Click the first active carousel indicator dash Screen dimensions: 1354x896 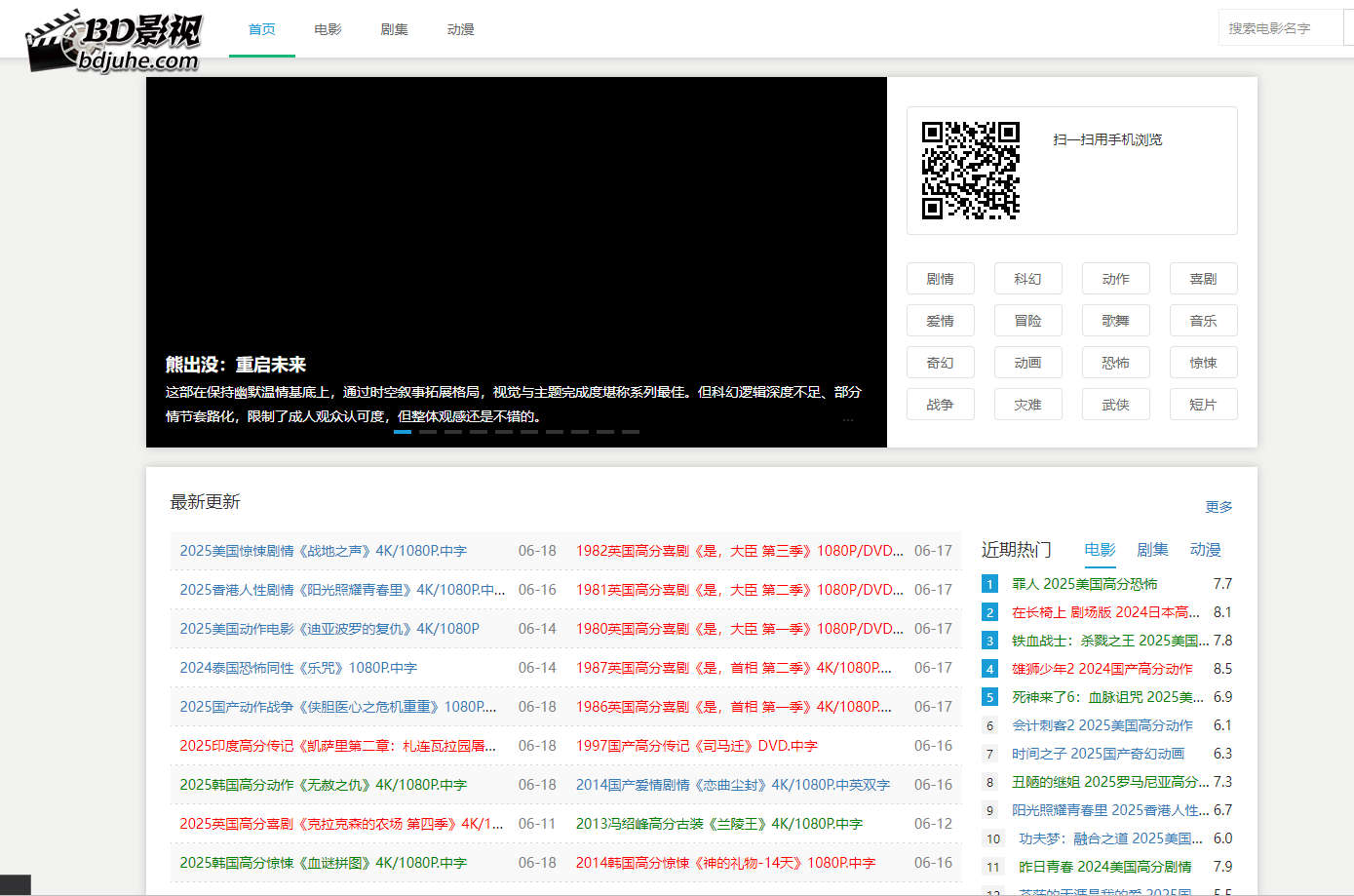coord(403,431)
